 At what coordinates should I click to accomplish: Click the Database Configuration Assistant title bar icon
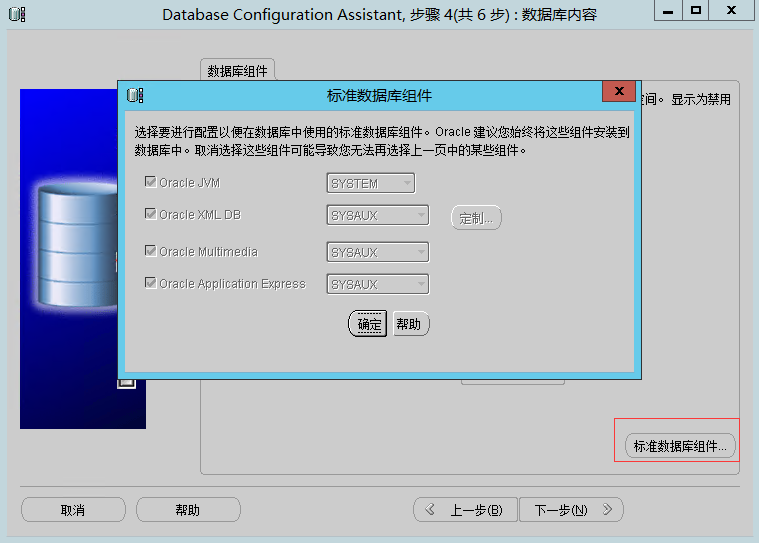(16, 14)
